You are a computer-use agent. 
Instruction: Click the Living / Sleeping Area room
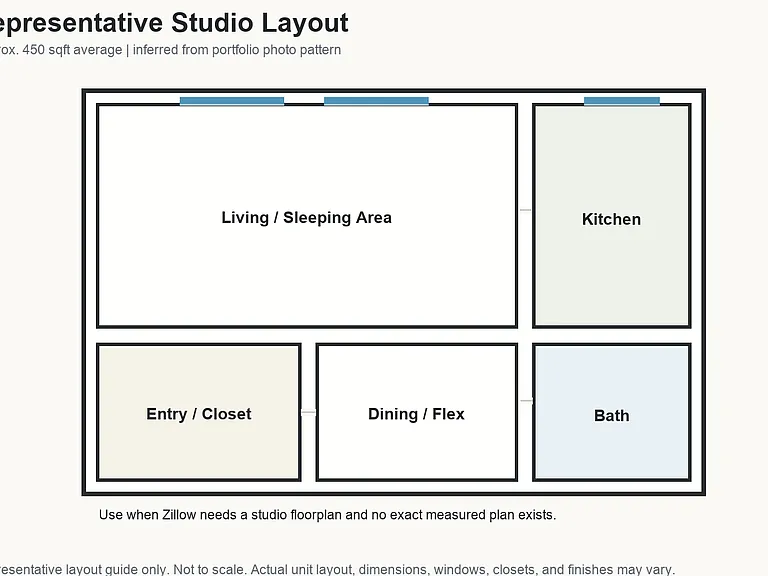(307, 216)
